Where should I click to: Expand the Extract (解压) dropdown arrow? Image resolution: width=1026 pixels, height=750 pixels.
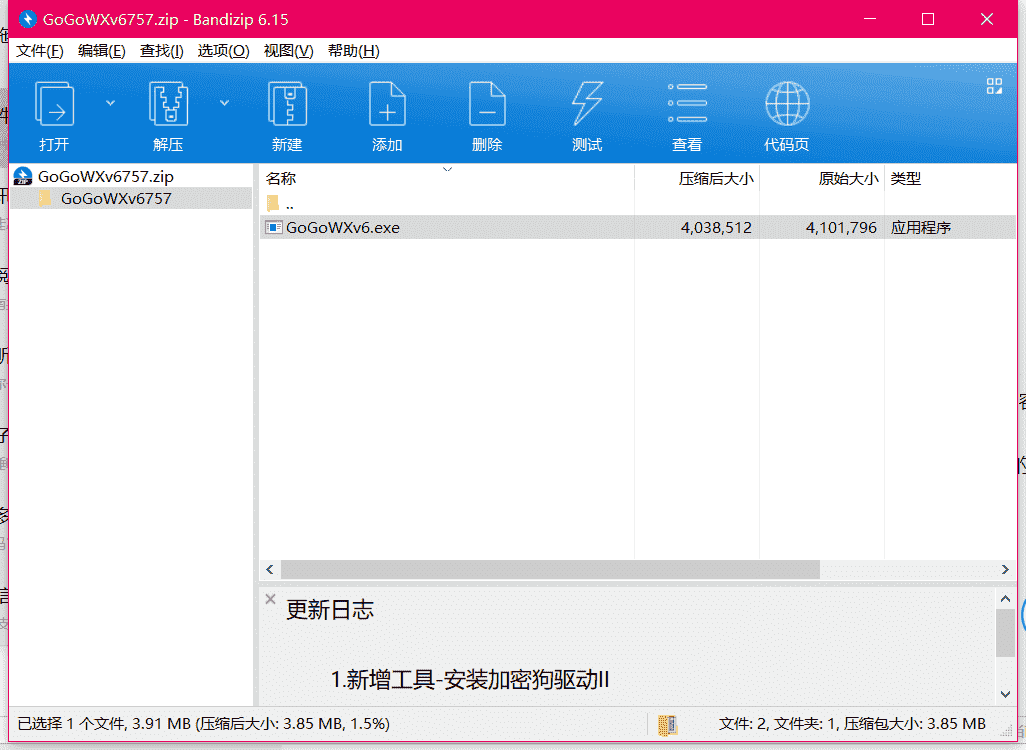224,103
